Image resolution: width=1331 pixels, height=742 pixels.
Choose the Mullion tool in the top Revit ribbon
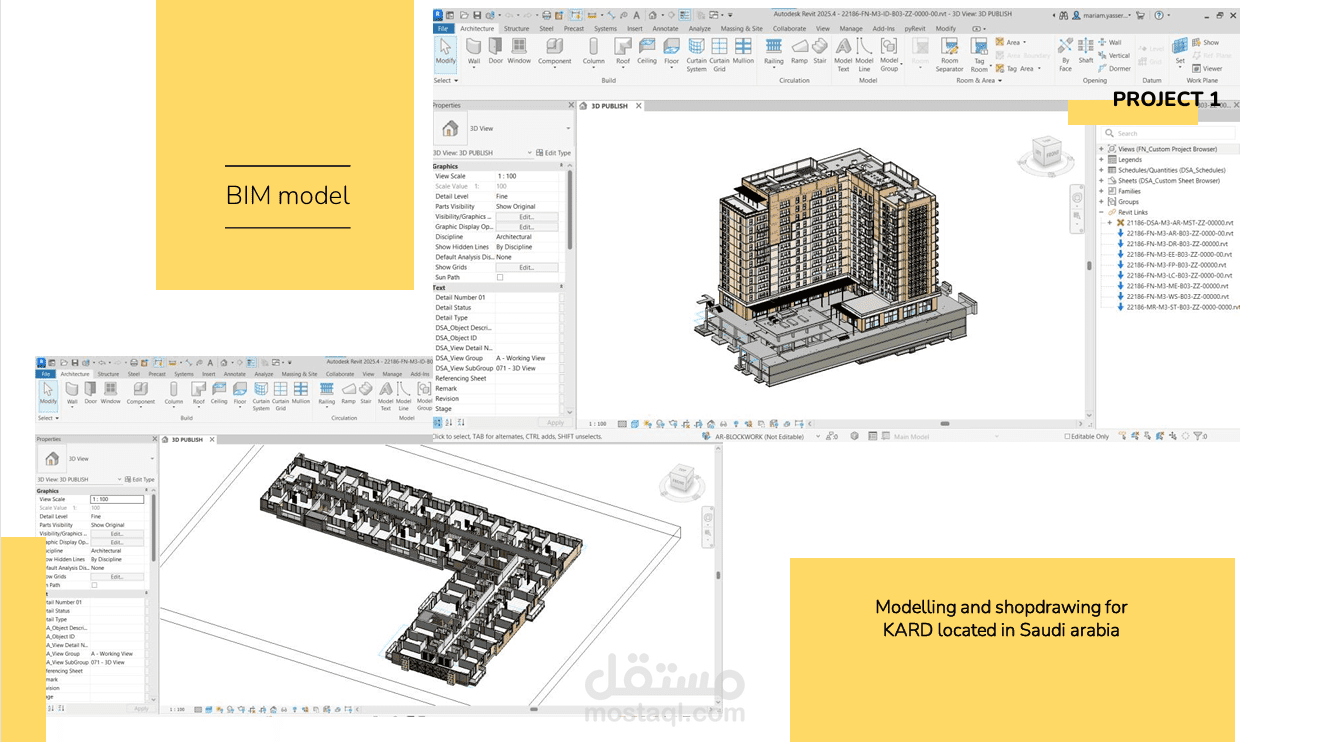pyautogui.click(x=743, y=50)
